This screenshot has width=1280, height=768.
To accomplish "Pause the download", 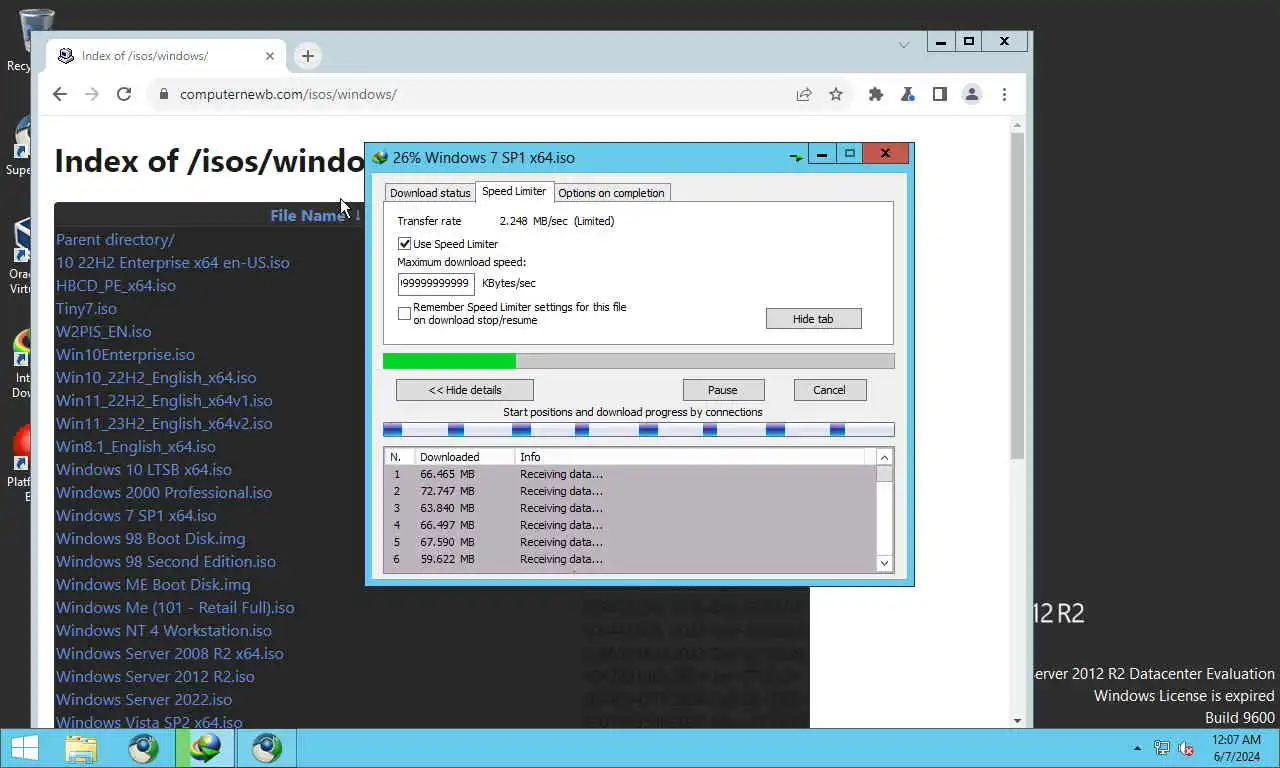I will (x=723, y=390).
